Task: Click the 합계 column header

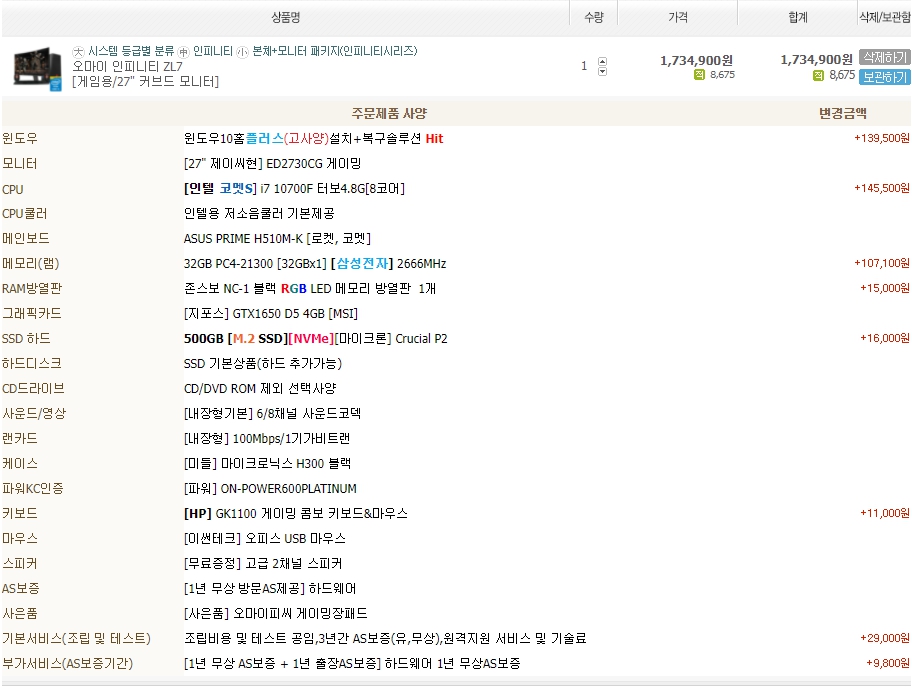Action: tap(797, 17)
